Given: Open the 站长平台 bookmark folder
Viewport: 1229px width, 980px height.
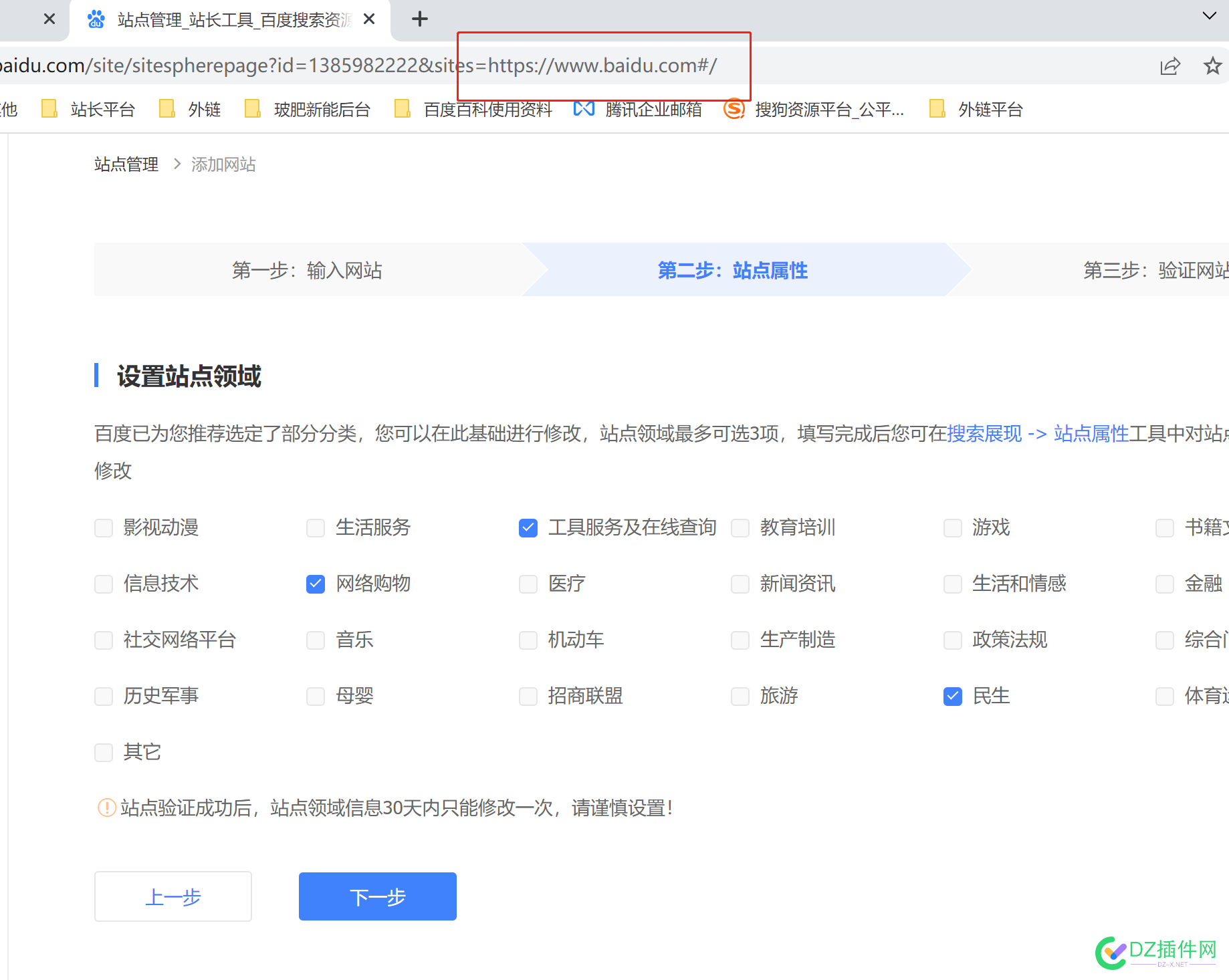Looking at the screenshot, I should coord(88,109).
